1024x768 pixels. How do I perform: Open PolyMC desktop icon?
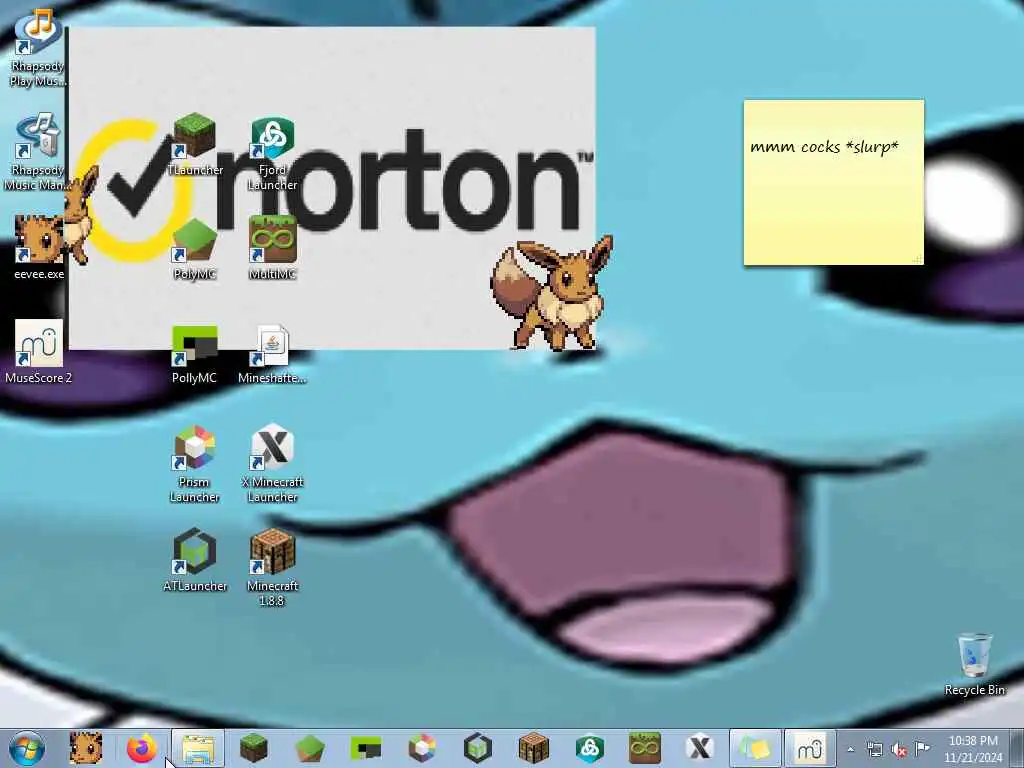click(195, 249)
